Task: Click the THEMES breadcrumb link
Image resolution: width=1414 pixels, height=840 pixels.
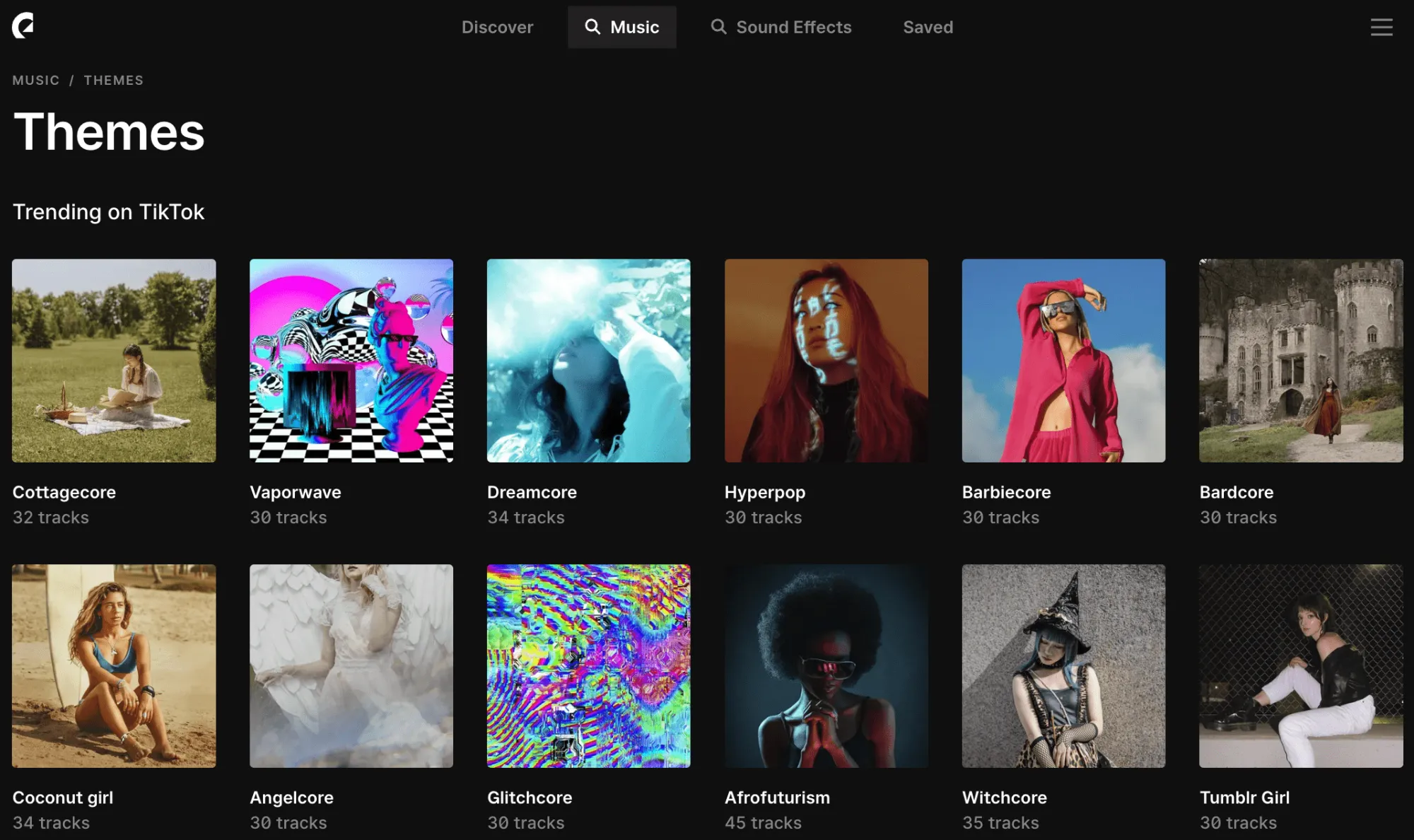Action: [113, 80]
